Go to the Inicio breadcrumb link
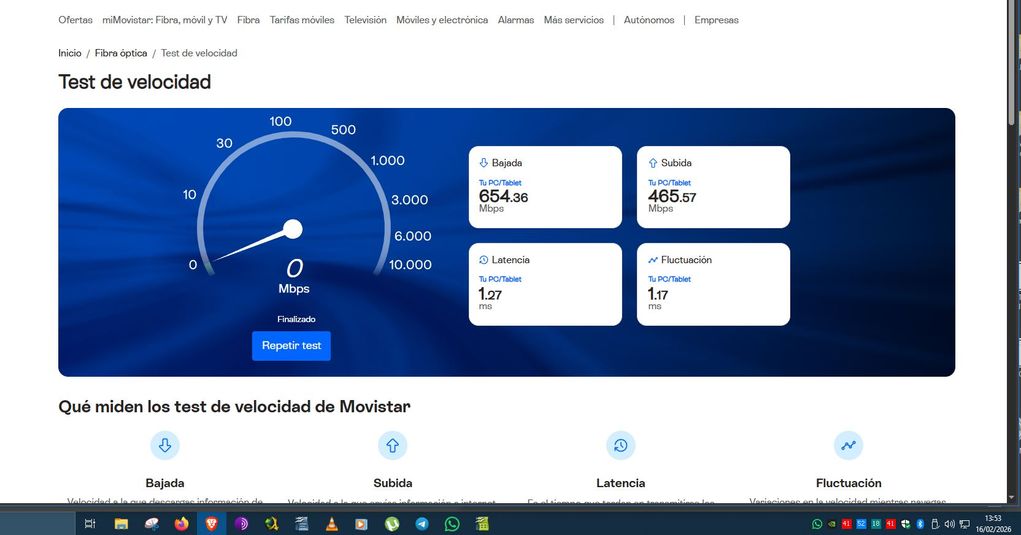The image size is (1021, 535). coord(70,53)
